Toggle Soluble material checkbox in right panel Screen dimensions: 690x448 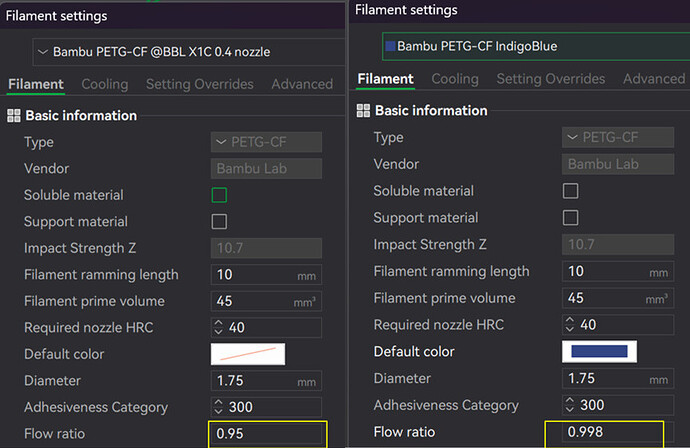tap(570, 191)
